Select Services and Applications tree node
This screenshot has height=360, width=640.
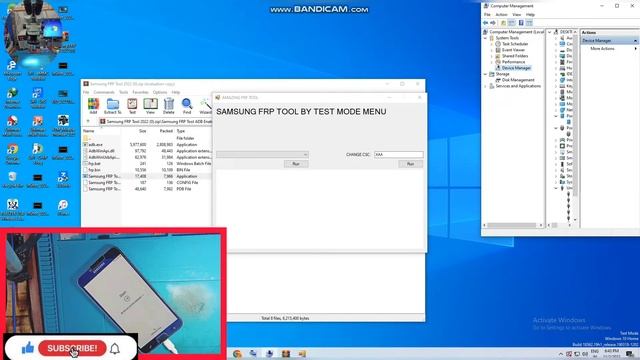518,86
